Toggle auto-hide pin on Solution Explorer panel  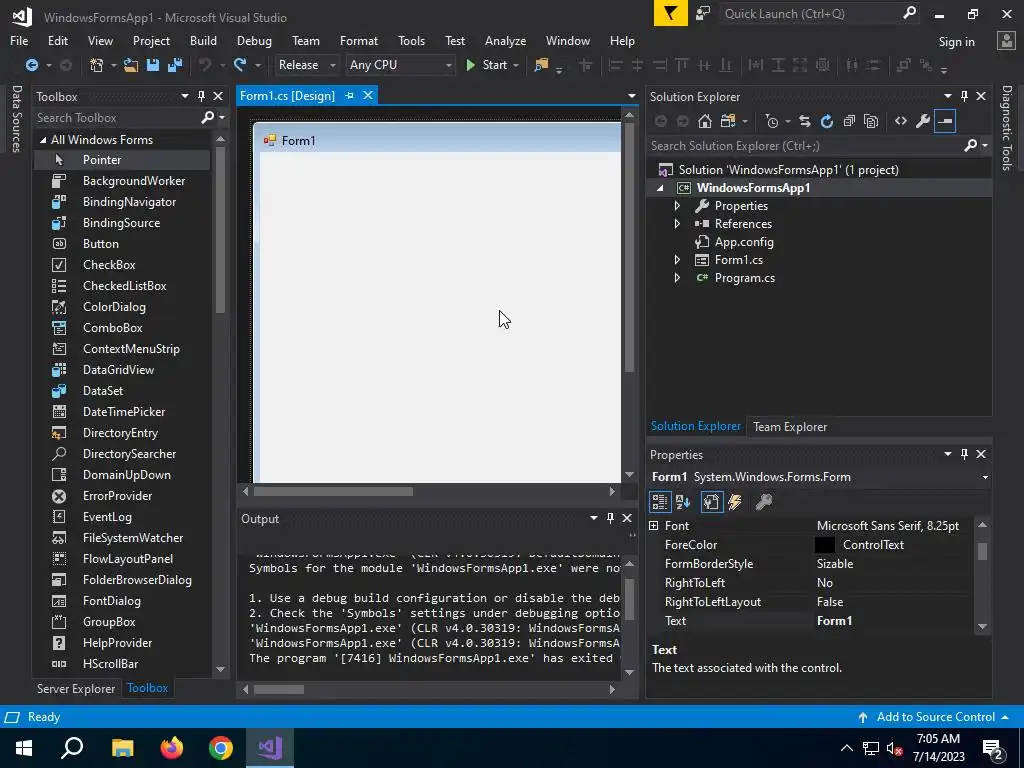click(964, 96)
